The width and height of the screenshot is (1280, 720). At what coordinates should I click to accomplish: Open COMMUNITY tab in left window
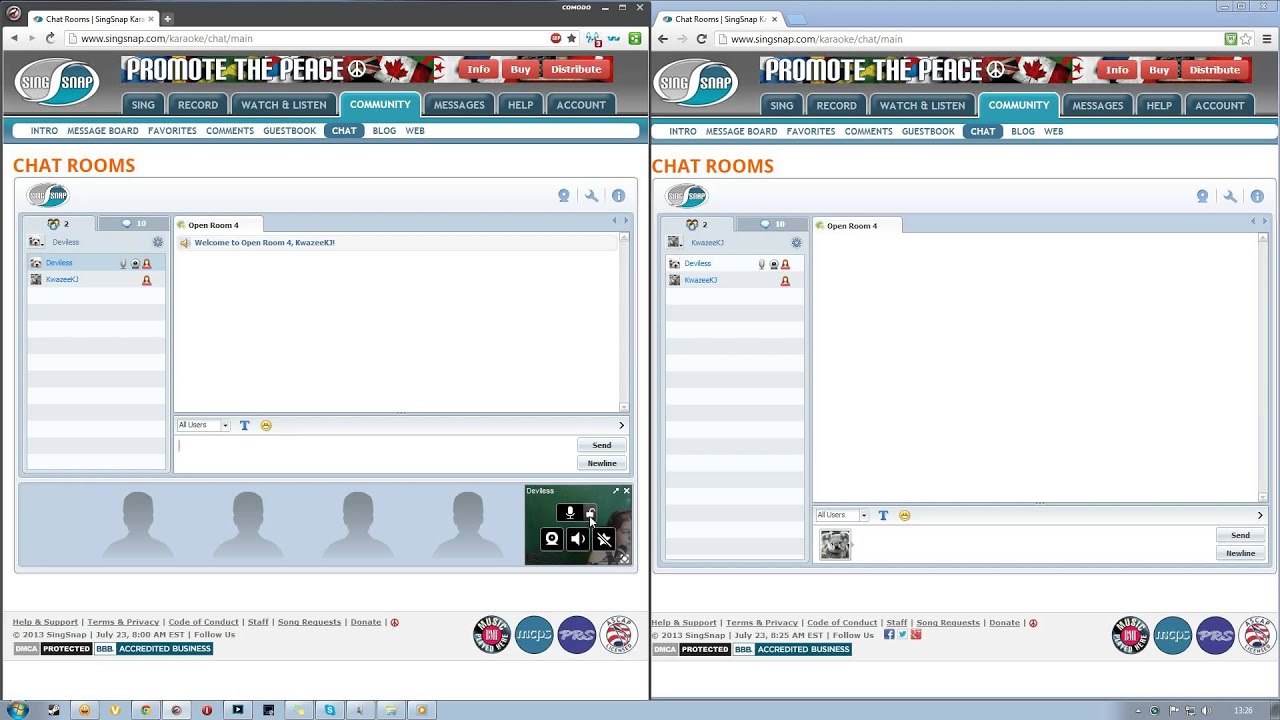[380, 104]
